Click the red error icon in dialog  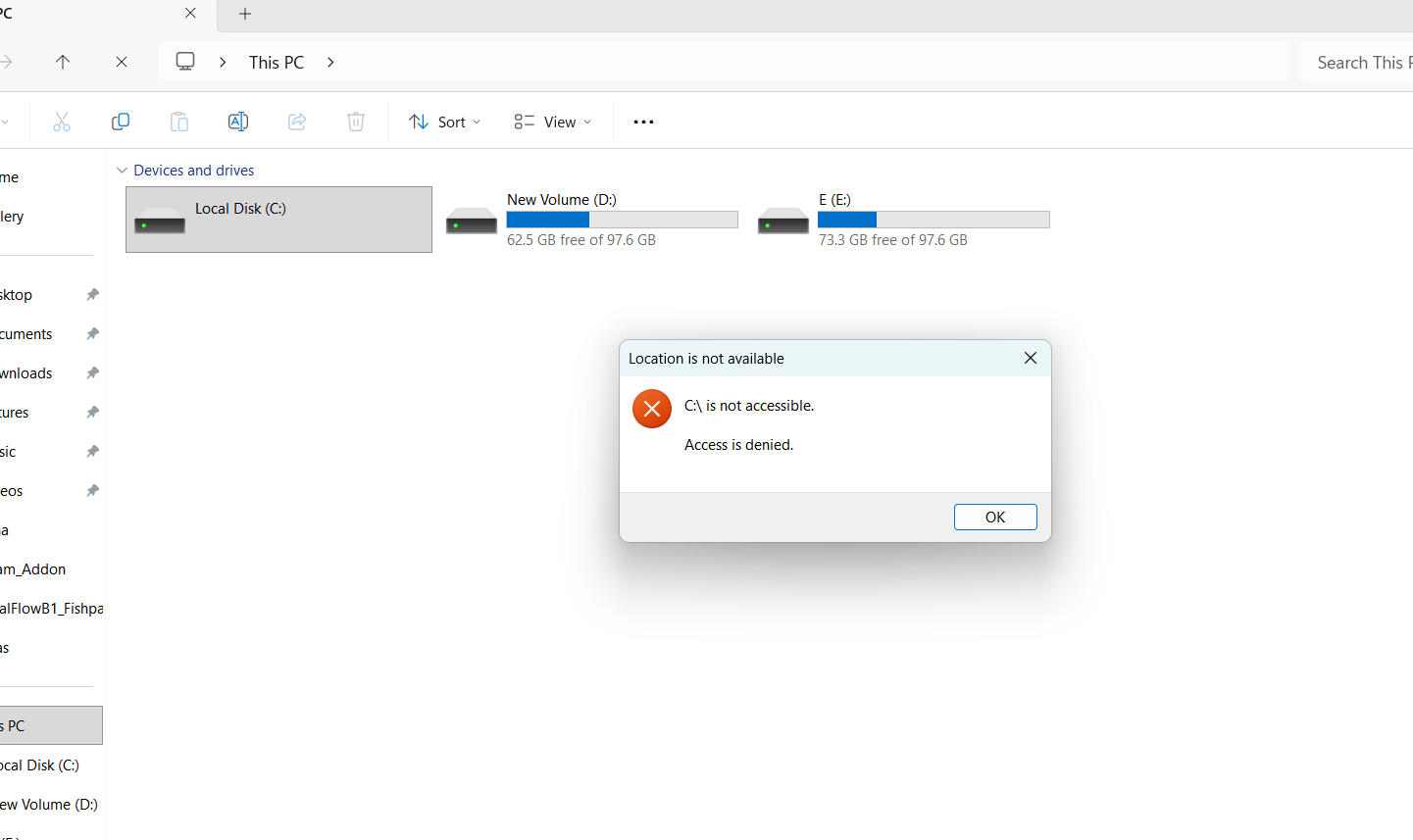pyautogui.click(x=652, y=409)
